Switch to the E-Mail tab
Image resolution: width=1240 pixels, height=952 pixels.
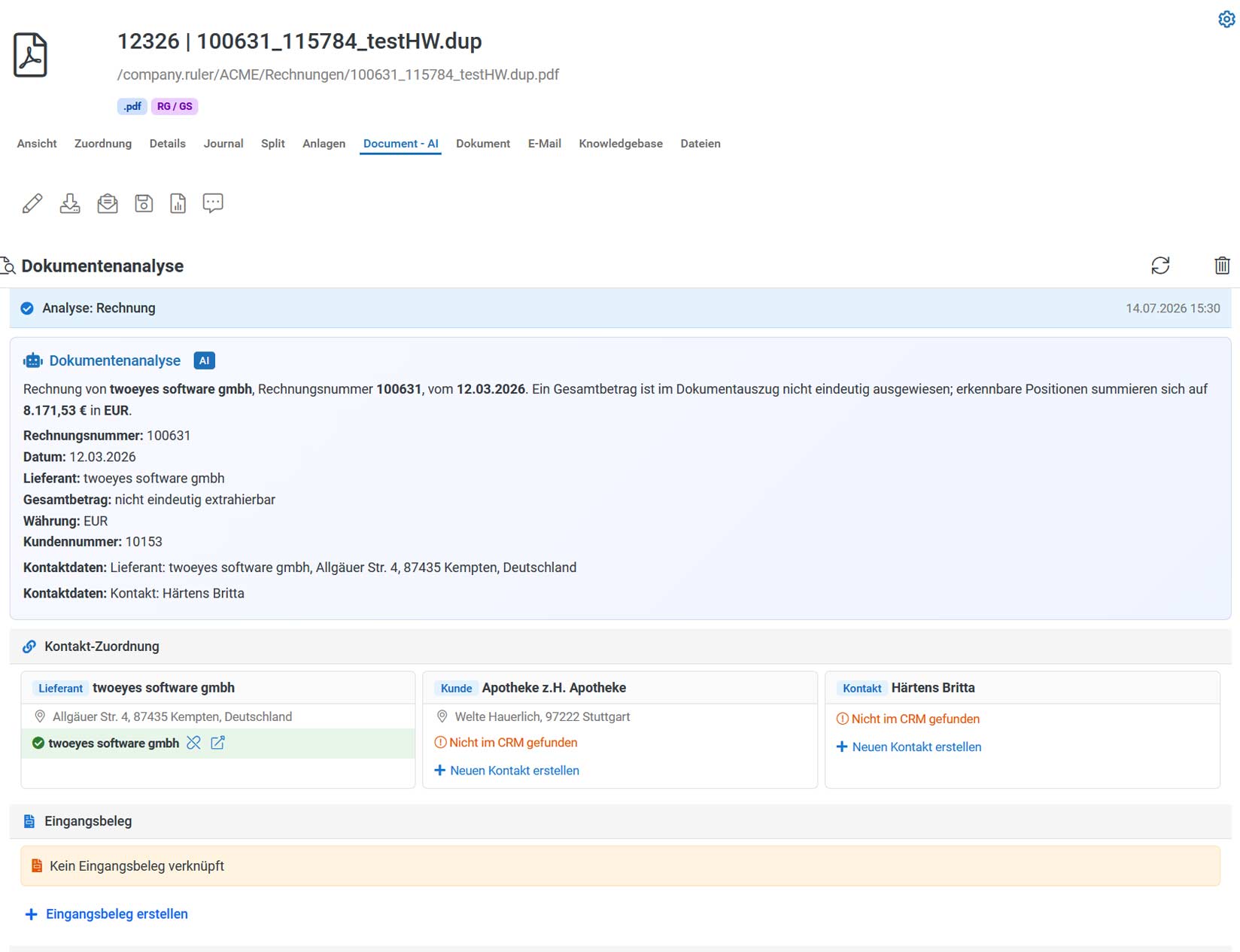pyautogui.click(x=545, y=144)
